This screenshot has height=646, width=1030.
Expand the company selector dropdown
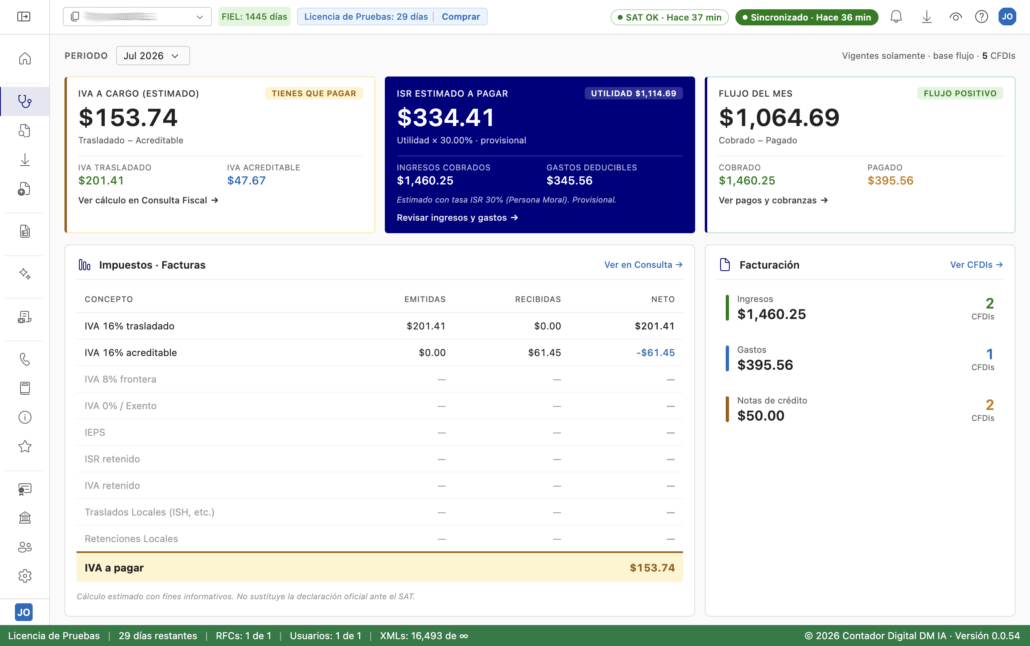[x=137, y=16]
